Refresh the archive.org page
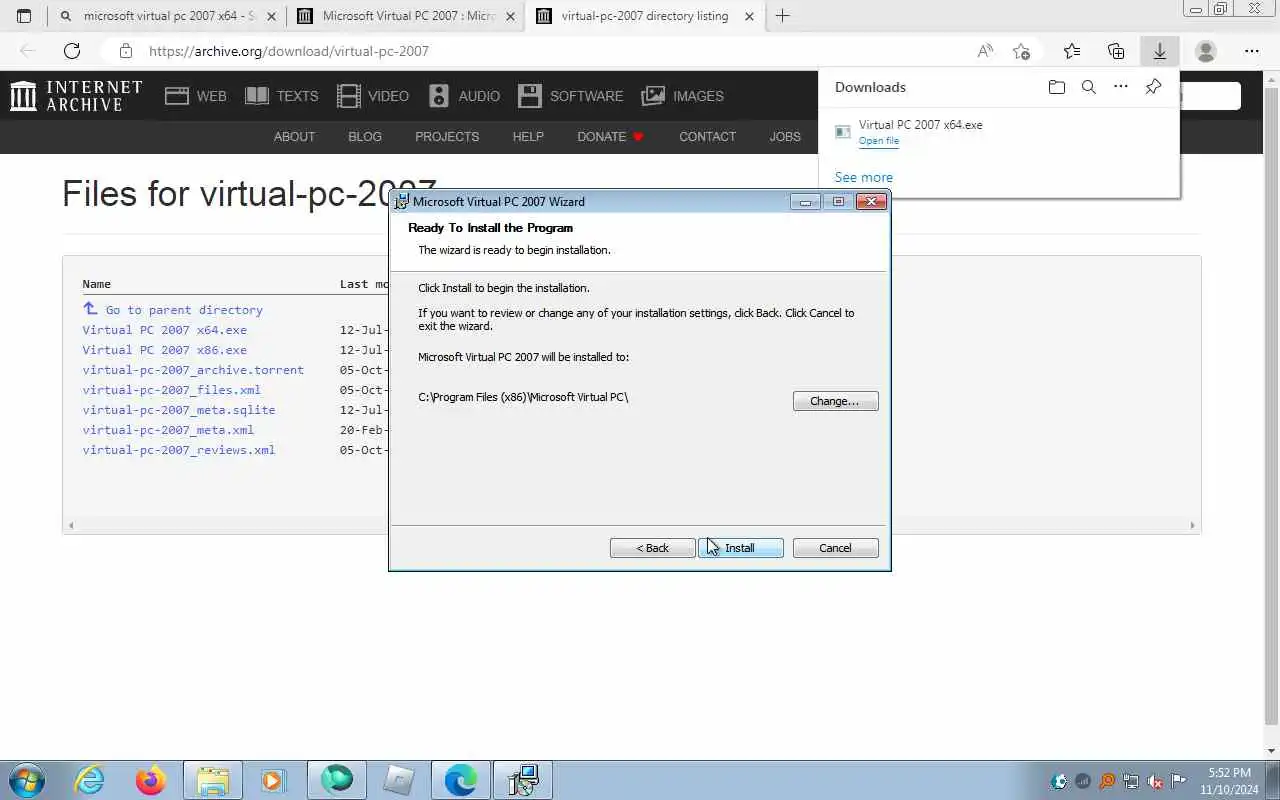Image resolution: width=1280 pixels, height=800 pixels. pyautogui.click(x=72, y=51)
